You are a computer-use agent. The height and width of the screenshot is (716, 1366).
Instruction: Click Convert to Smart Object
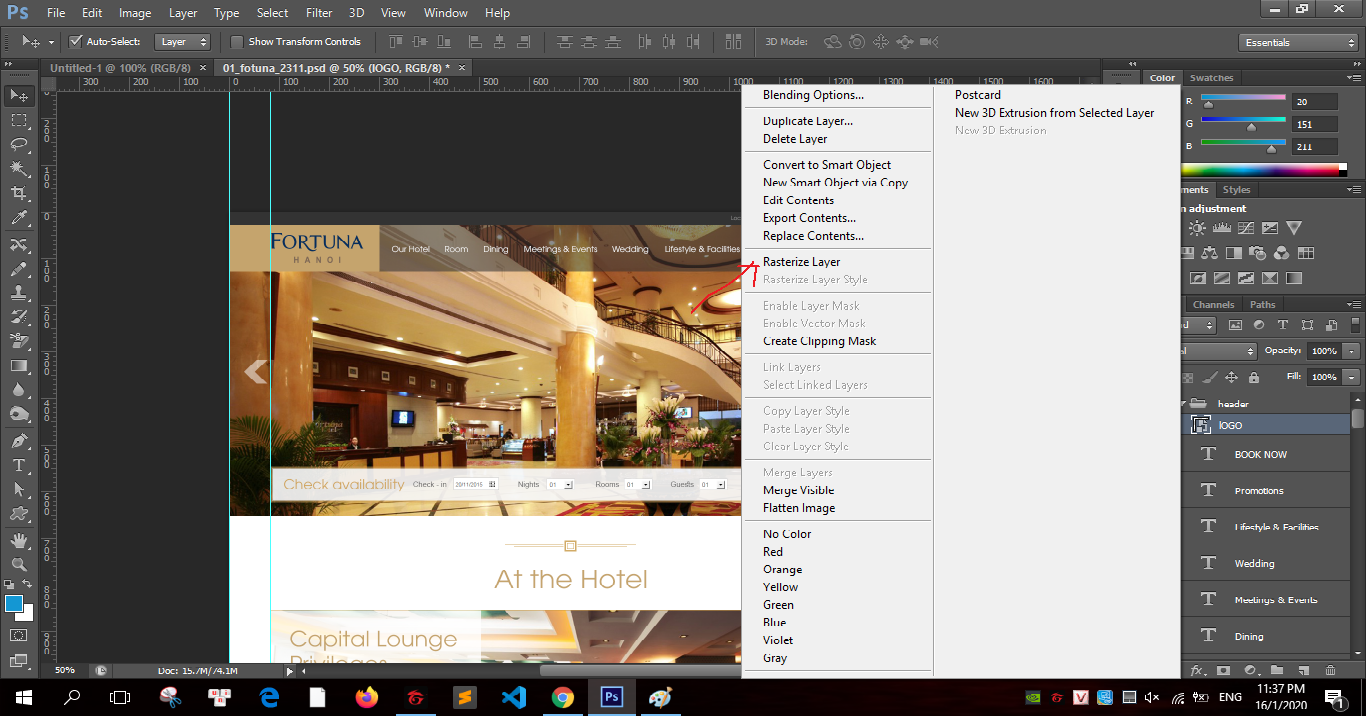click(826, 165)
